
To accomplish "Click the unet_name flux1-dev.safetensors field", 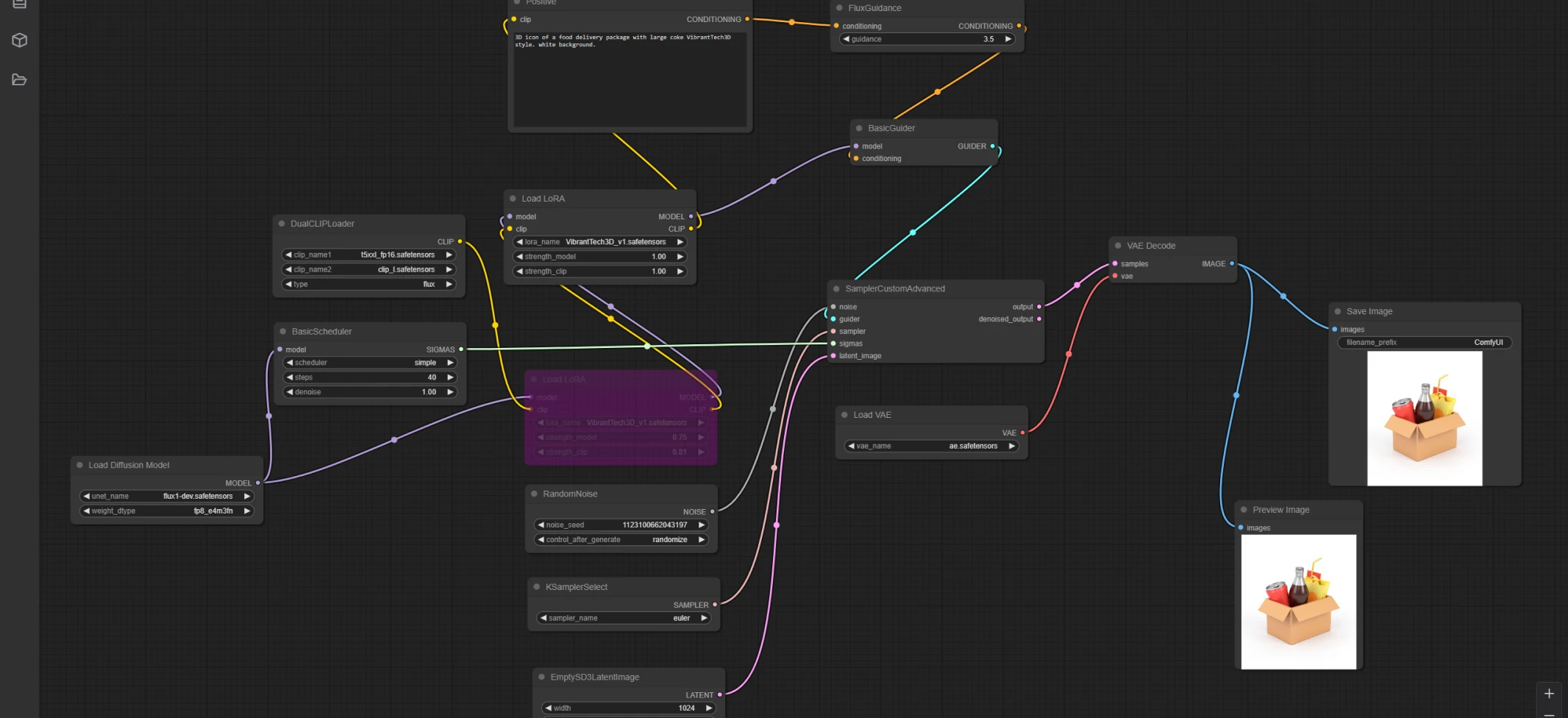I will [166, 497].
